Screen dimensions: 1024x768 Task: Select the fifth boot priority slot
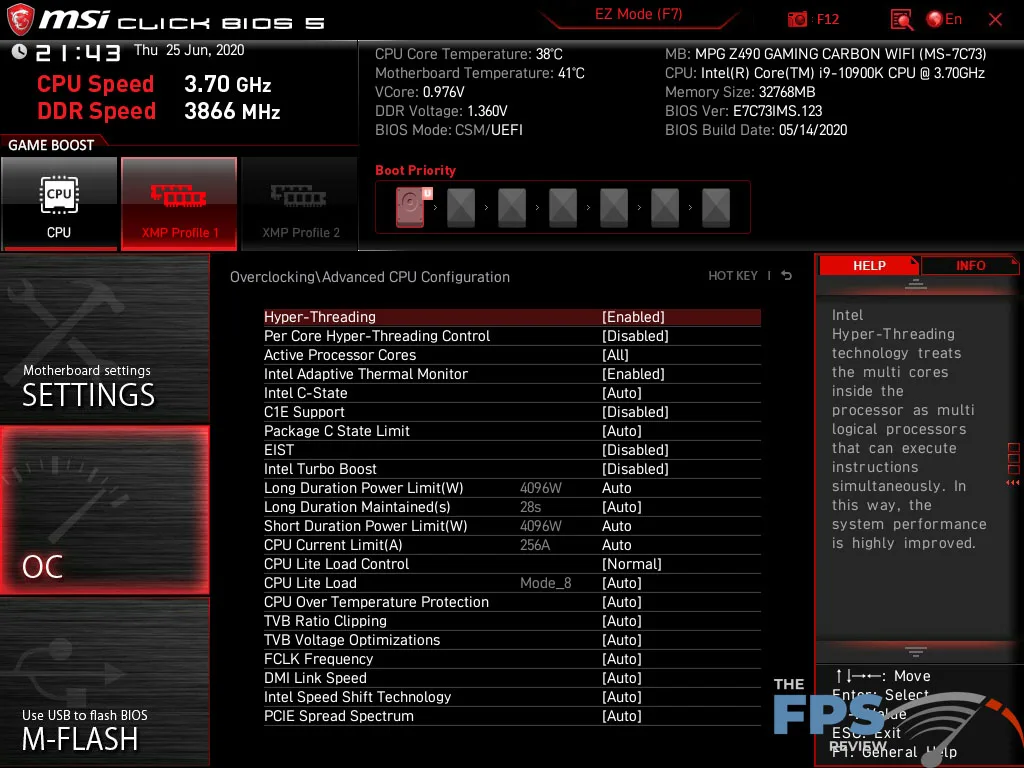(x=614, y=208)
